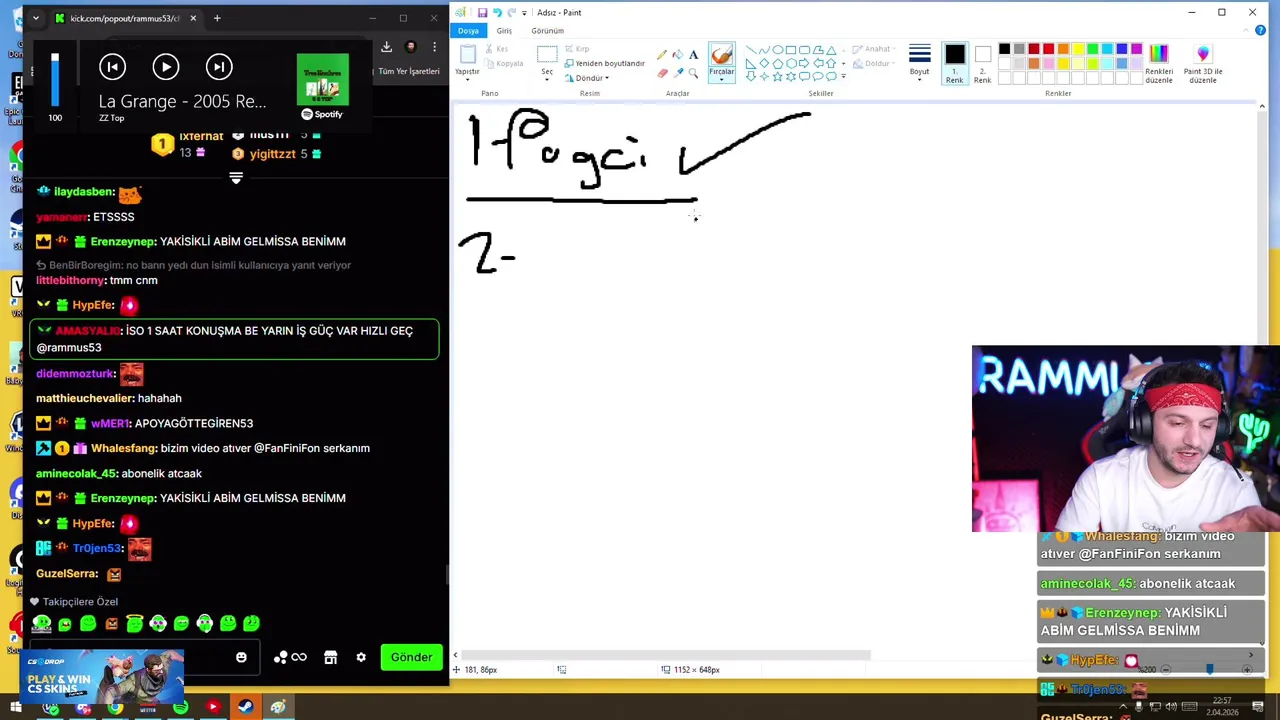Switch to the Giriş ribbon tab
The height and width of the screenshot is (720, 1280).
pos(504,30)
